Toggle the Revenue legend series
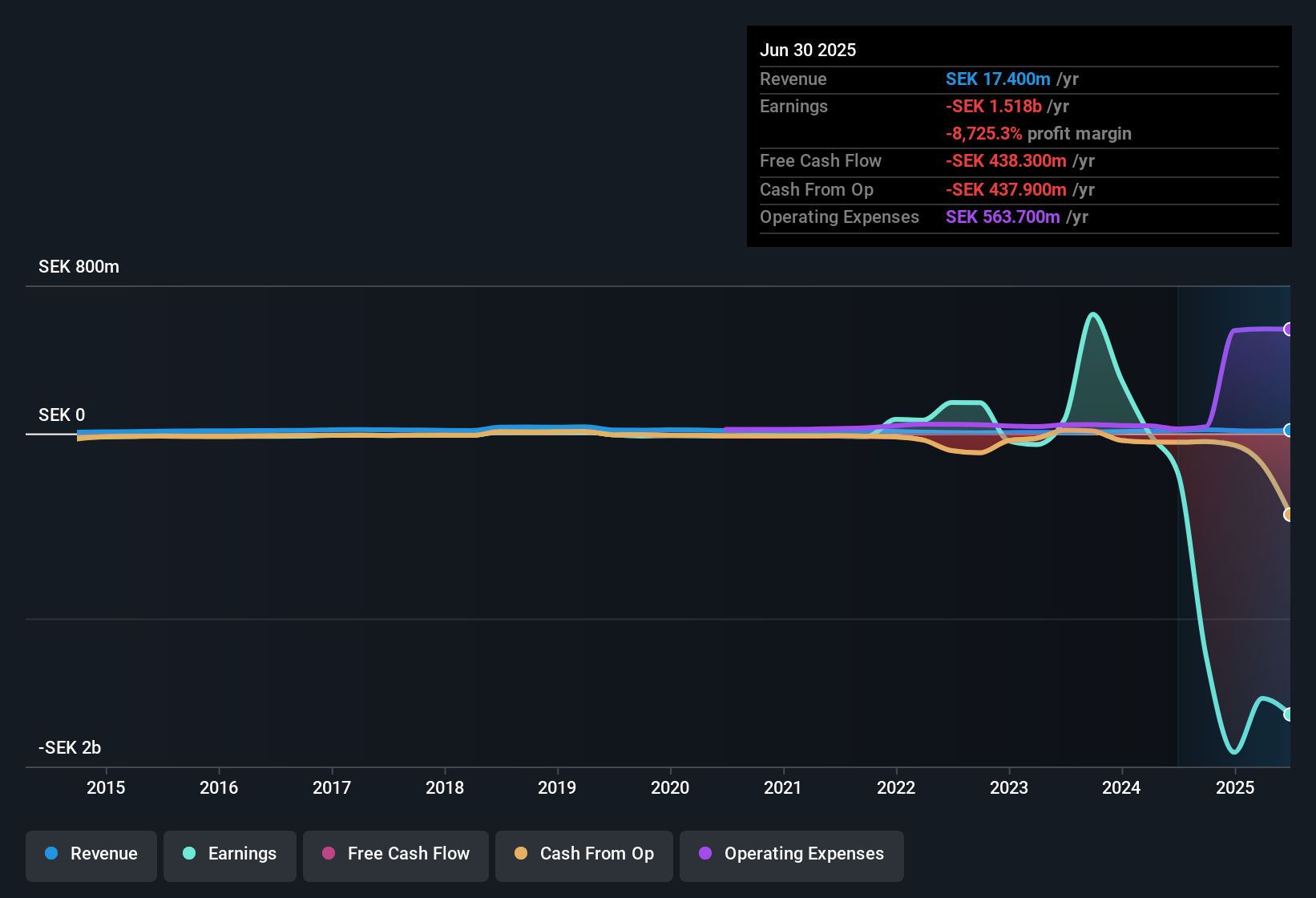Screen dimensions: 1316x898 pos(91,854)
